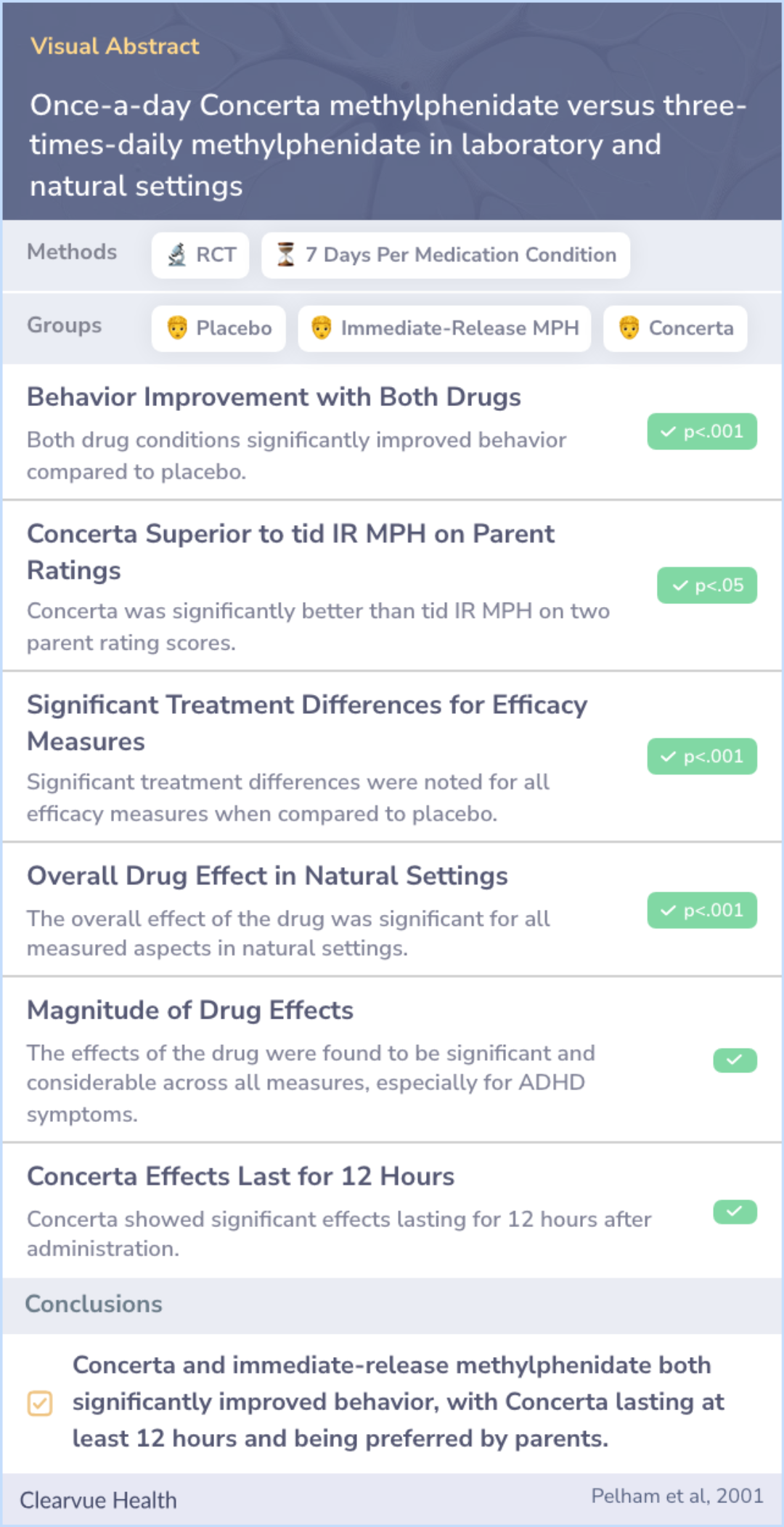Click the green checkmark badge for Magnitude of Drug Effects

(735, 1060)
